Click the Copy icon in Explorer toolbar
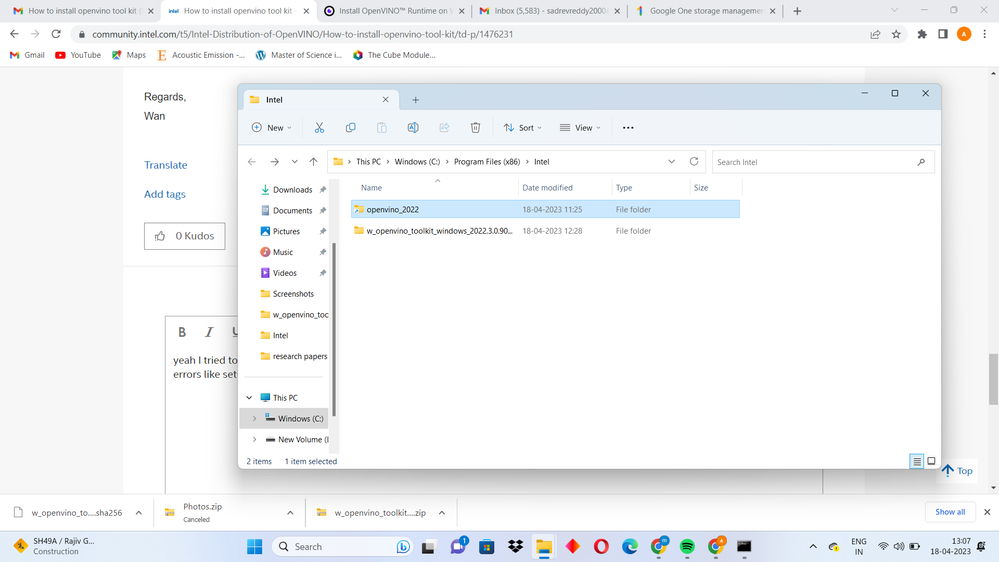999x562 pixels. [x=350, y=128]
